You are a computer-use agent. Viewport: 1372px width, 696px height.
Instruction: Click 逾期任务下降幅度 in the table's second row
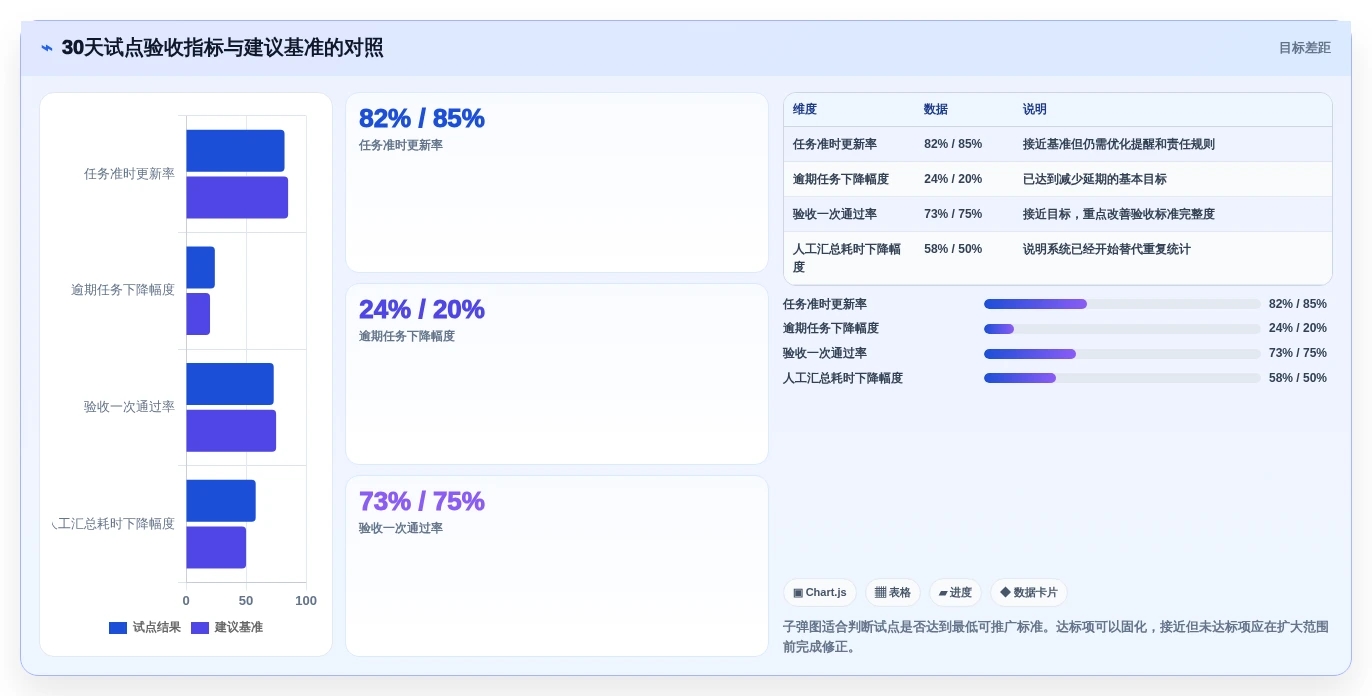[841, 179]
